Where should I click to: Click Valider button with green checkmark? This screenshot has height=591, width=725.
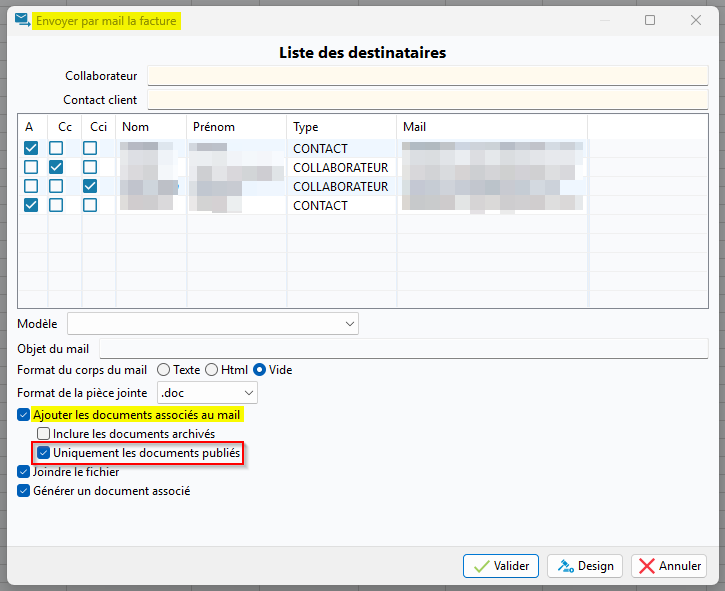click(501, 566)
